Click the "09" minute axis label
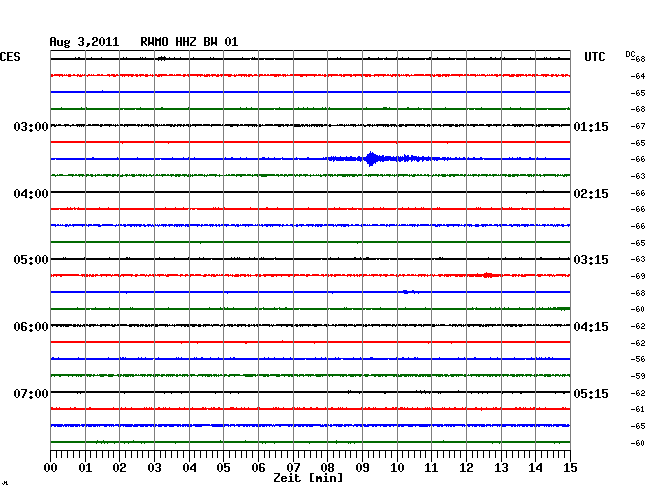This screenshot has width=650, height=494. coord(362,468)
